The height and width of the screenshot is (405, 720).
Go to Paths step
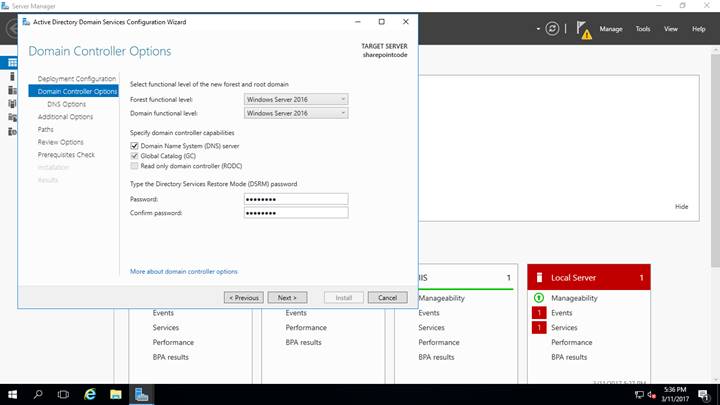[x=45, y=129]
